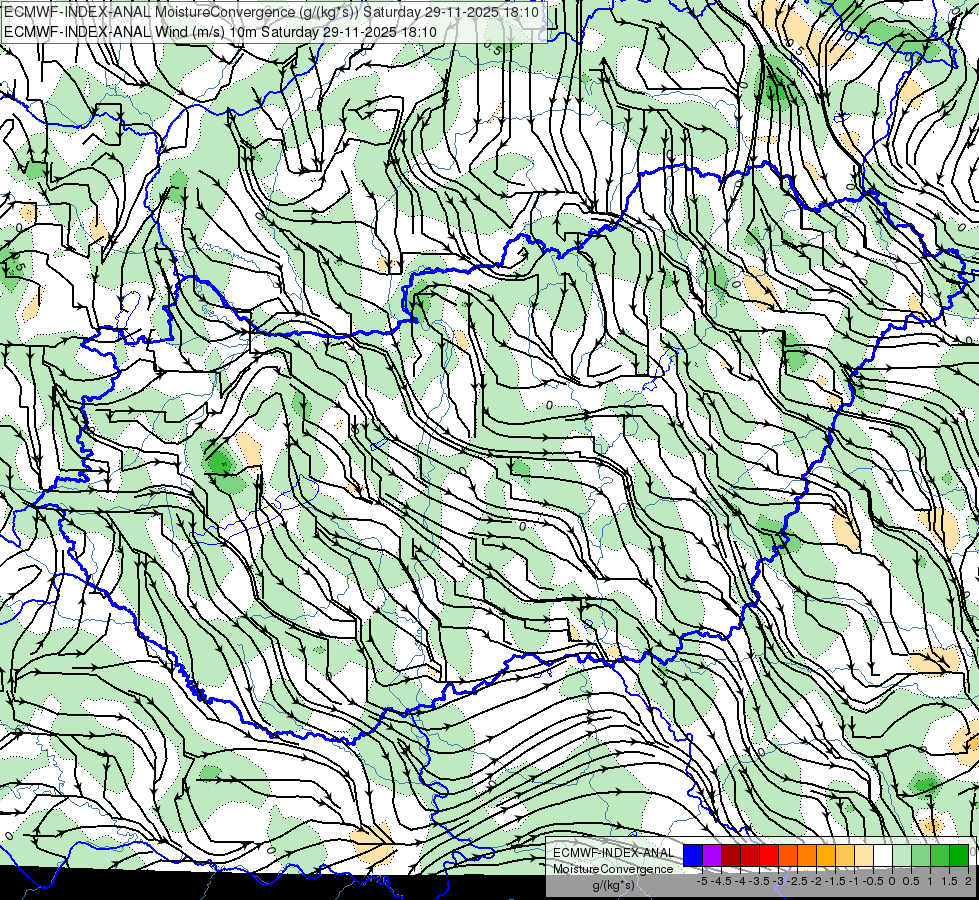Click the MoistureConvergence label in the legend

pyautogui.click(x=613, y=869)
